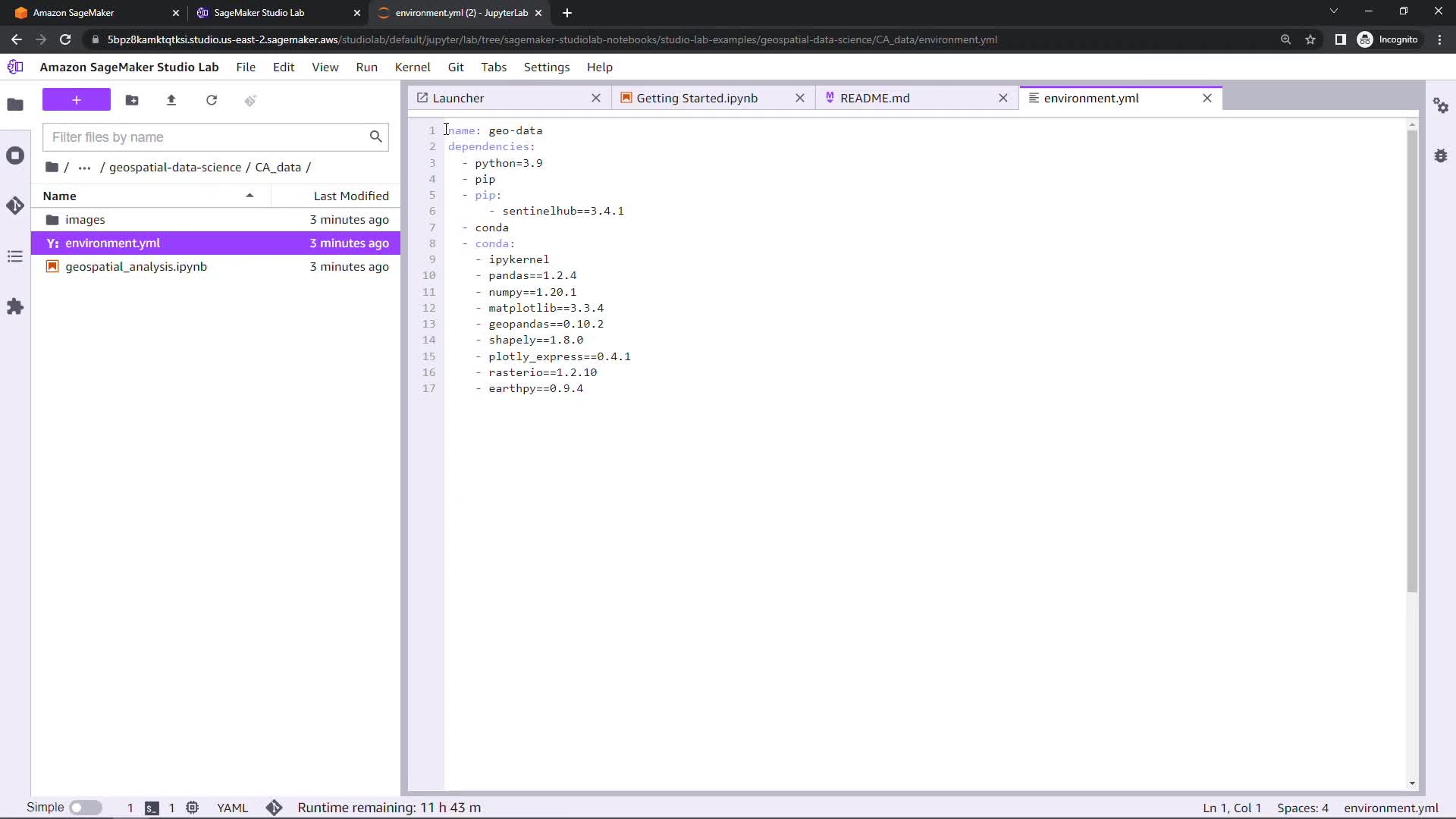This screenshot has height=819, width=1456.
Task: Click the New Folder icon
Action: point(132,100)
